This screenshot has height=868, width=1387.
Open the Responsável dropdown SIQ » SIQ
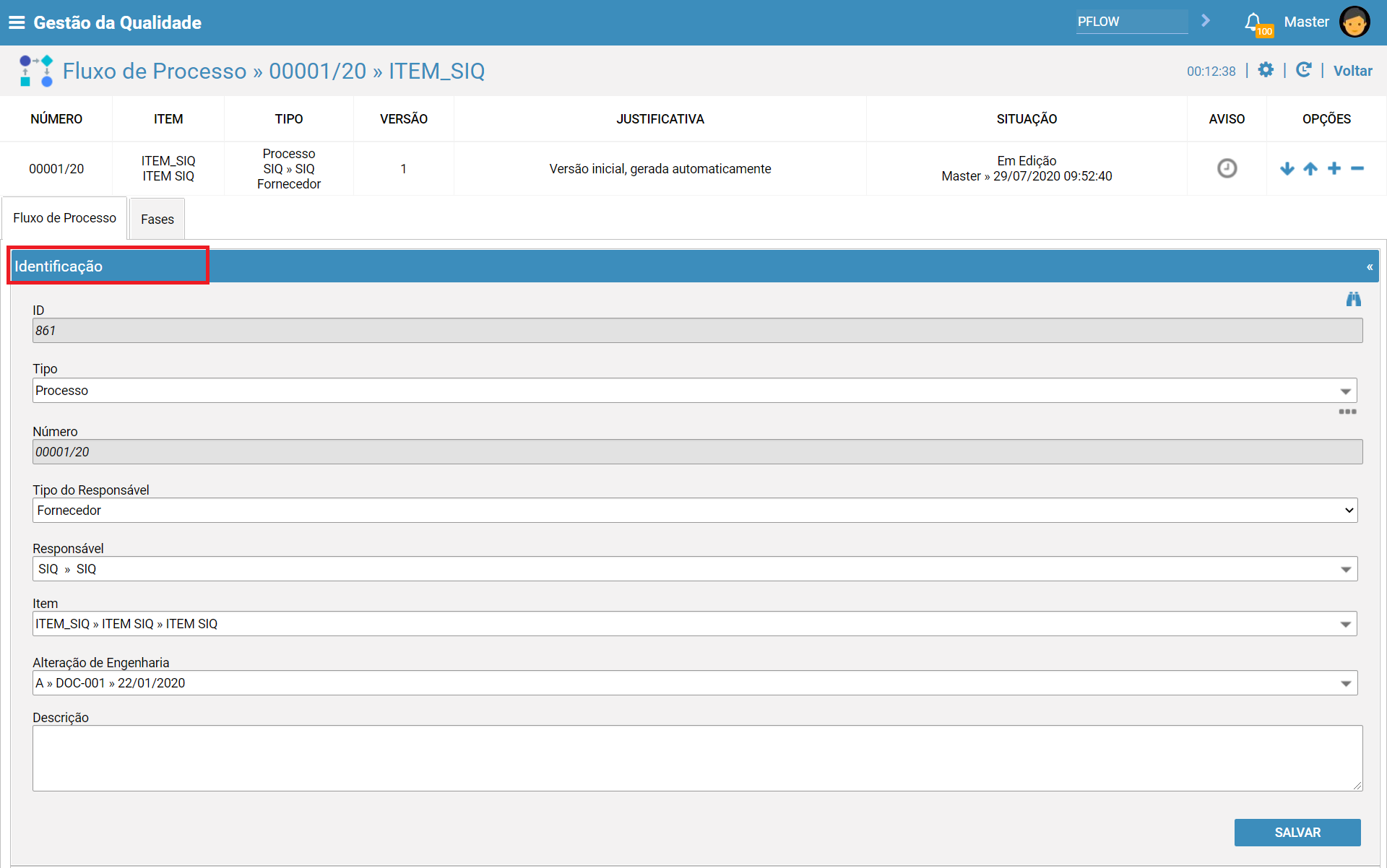click(695, 569)
